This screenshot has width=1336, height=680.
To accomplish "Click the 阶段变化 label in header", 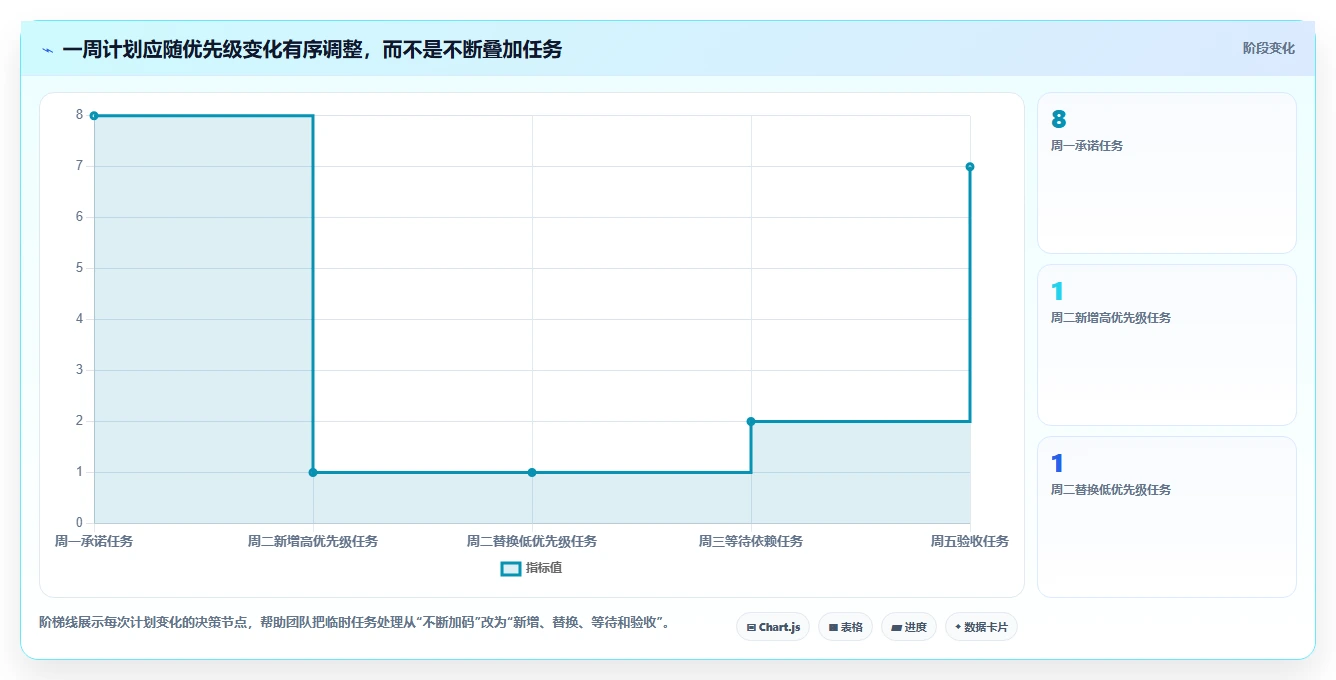I will point(1268,48).
